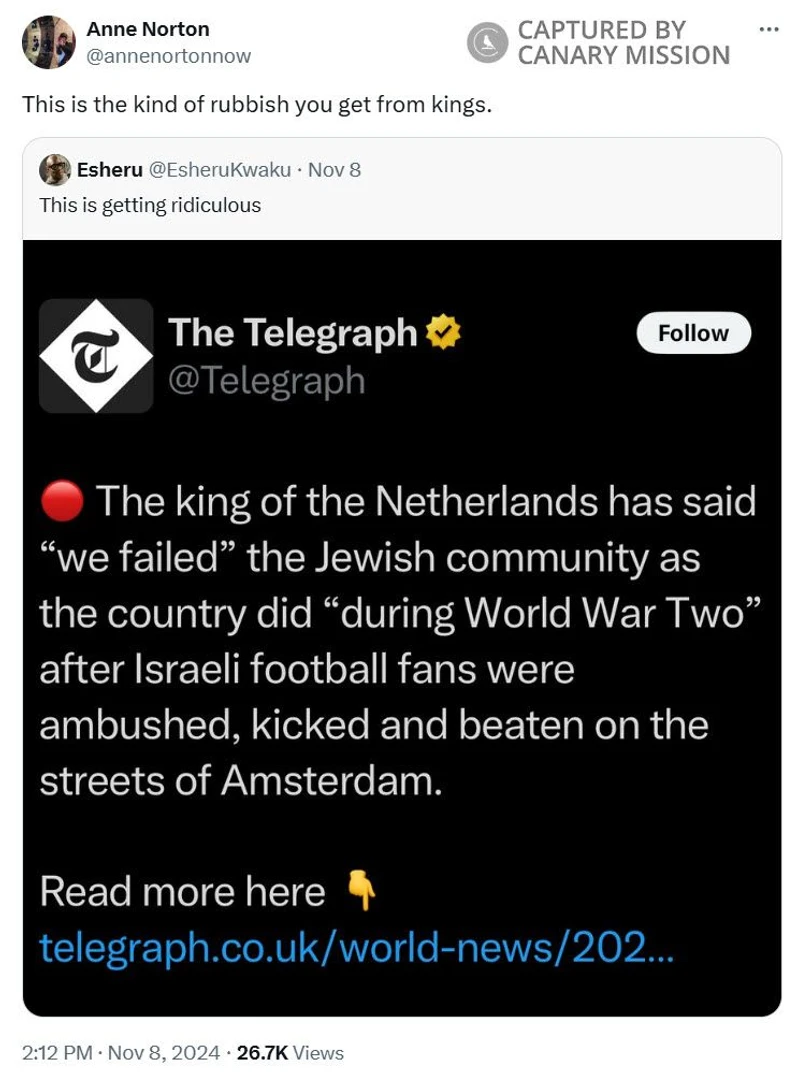Click the Nov 8 date on quoted tweet
Image resolution: width=800 pixels, height=1087 pixels.
pyautogui.click(x=334, y=170)
